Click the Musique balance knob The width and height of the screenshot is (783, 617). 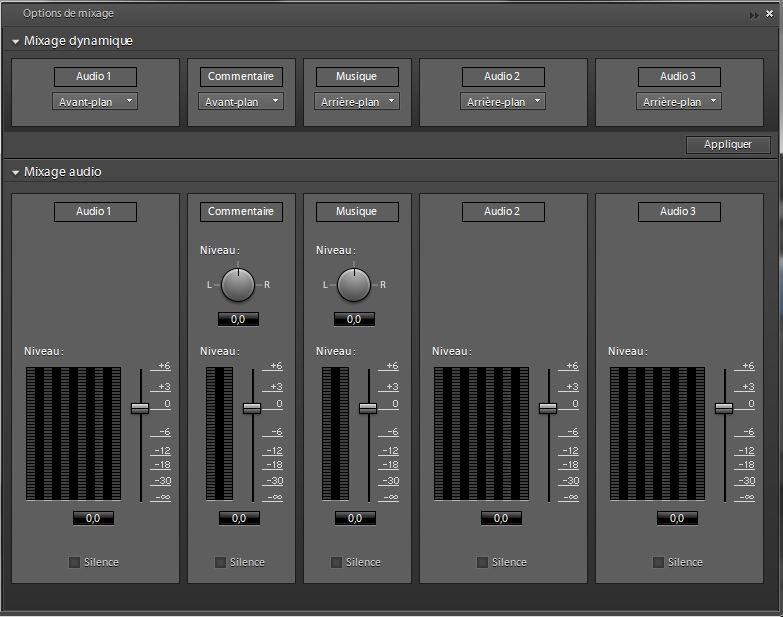point(354,285)
